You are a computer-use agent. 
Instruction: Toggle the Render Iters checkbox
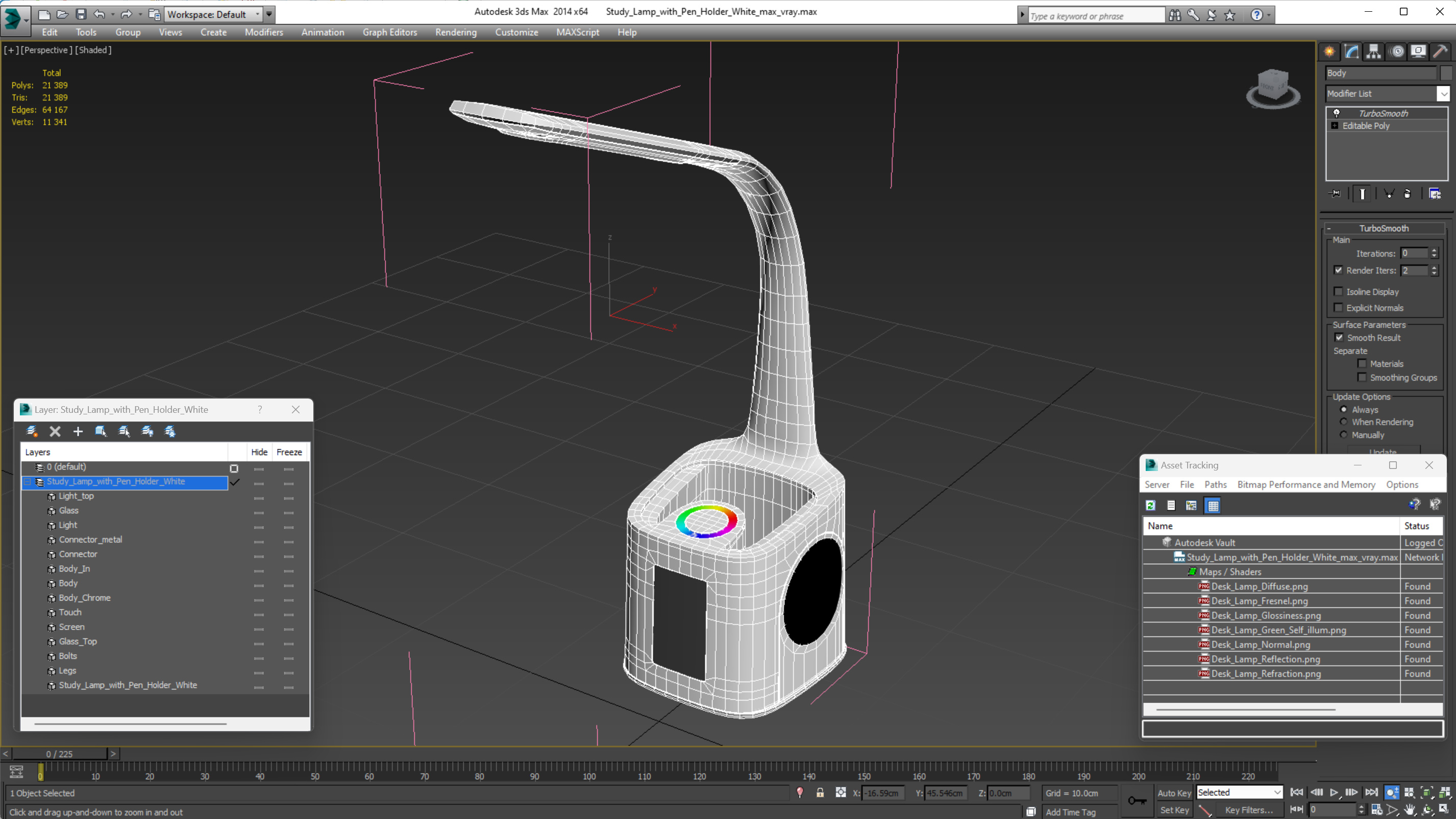pos(1339,270)
